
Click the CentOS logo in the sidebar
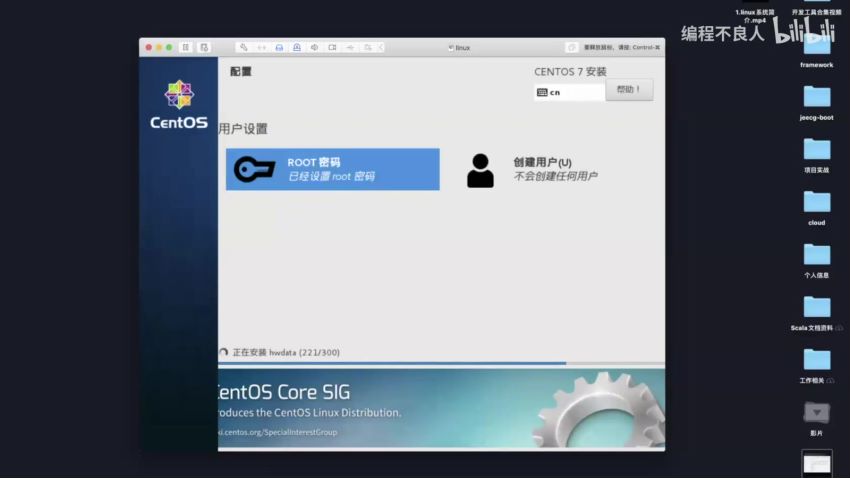coord(179,105)
